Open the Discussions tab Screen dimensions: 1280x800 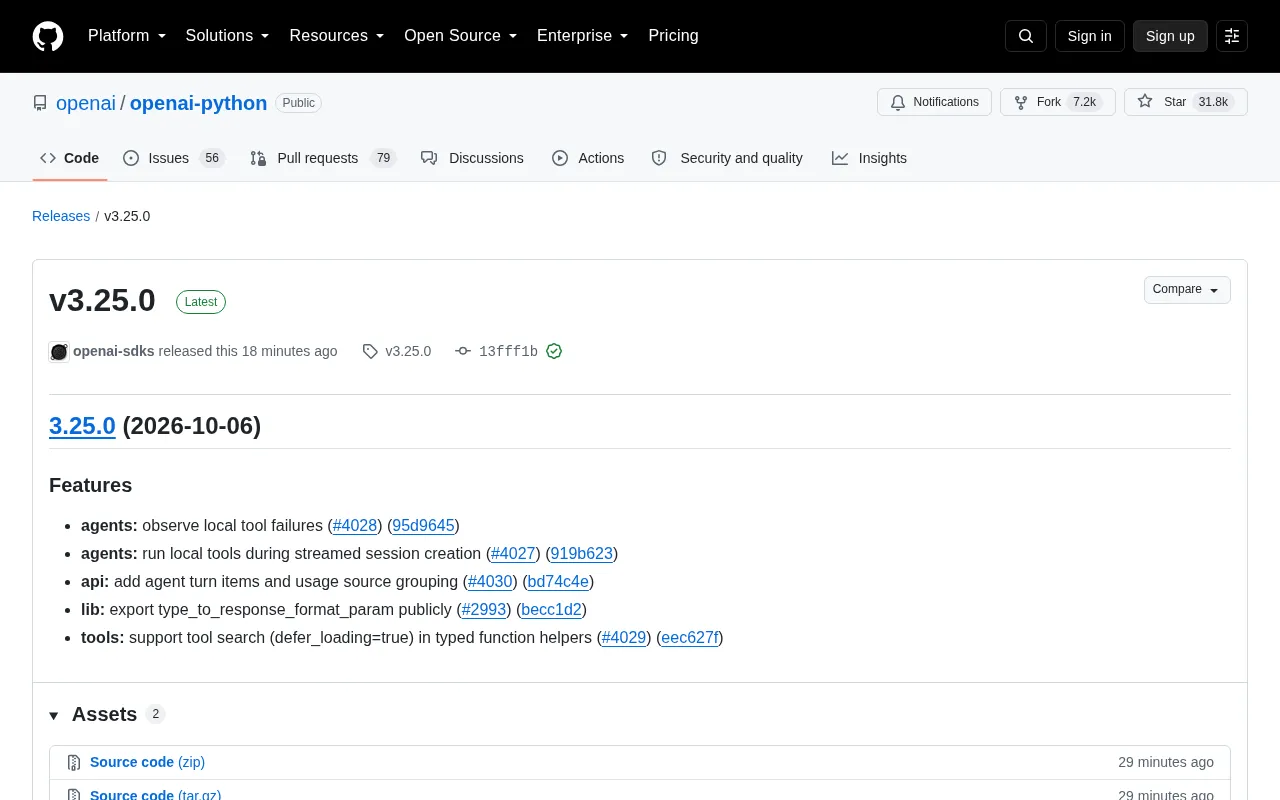(x=472, y=158)
